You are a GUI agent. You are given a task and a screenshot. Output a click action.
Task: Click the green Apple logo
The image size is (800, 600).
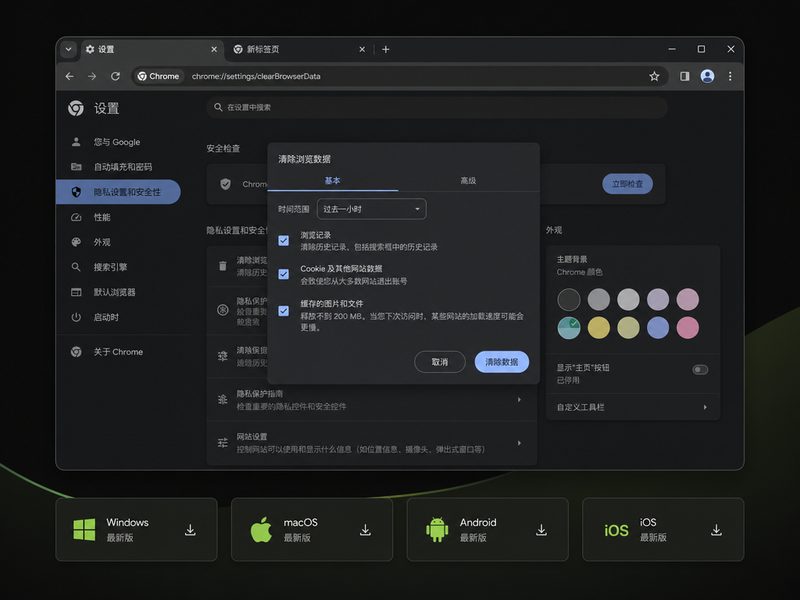pyautogui.click(x=261, y=529)
